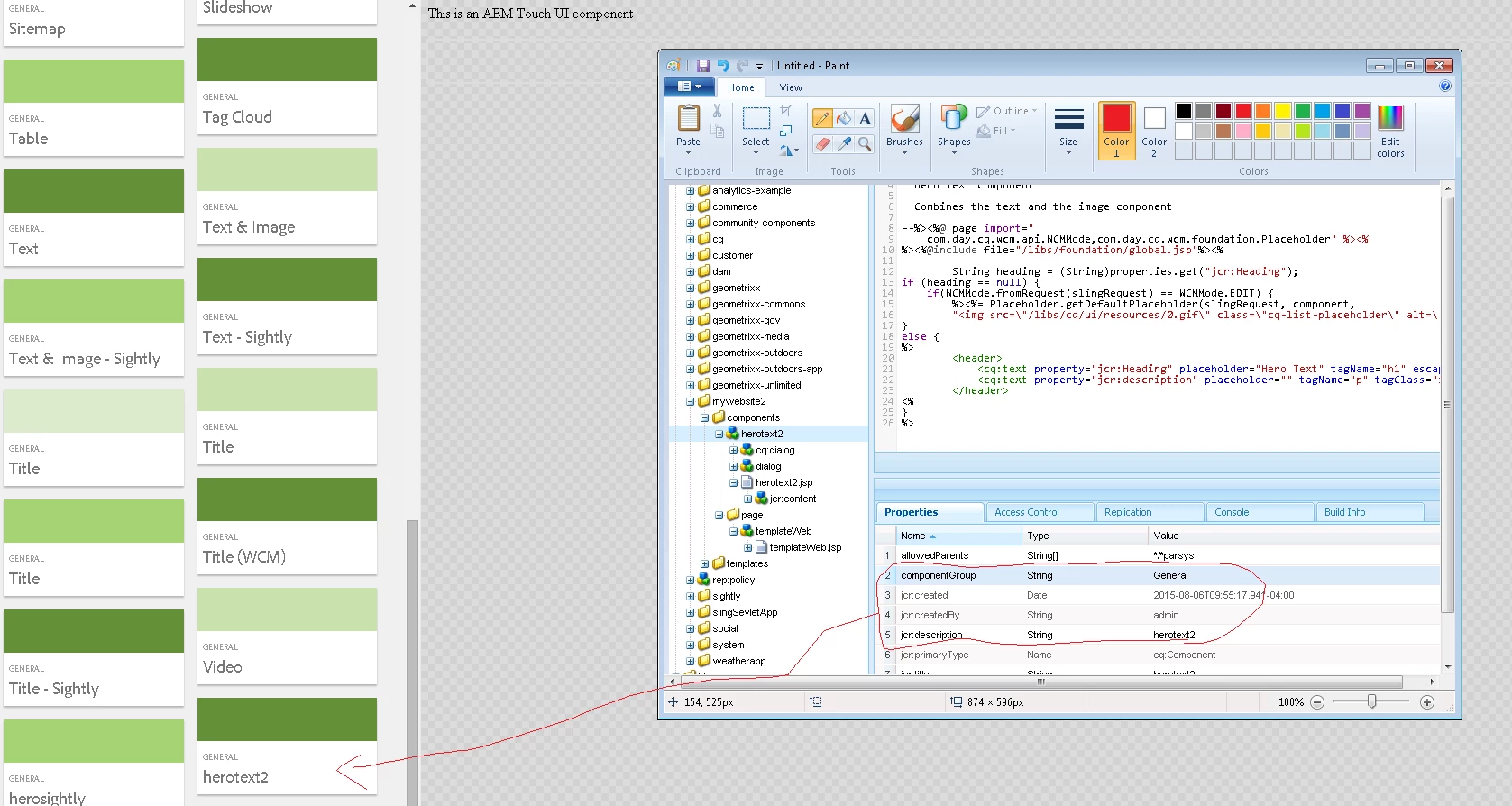The height and width of the screenshot is (806, 1512).
Task: Click the Redo arrow in Paint
Action: coord(742,66)
